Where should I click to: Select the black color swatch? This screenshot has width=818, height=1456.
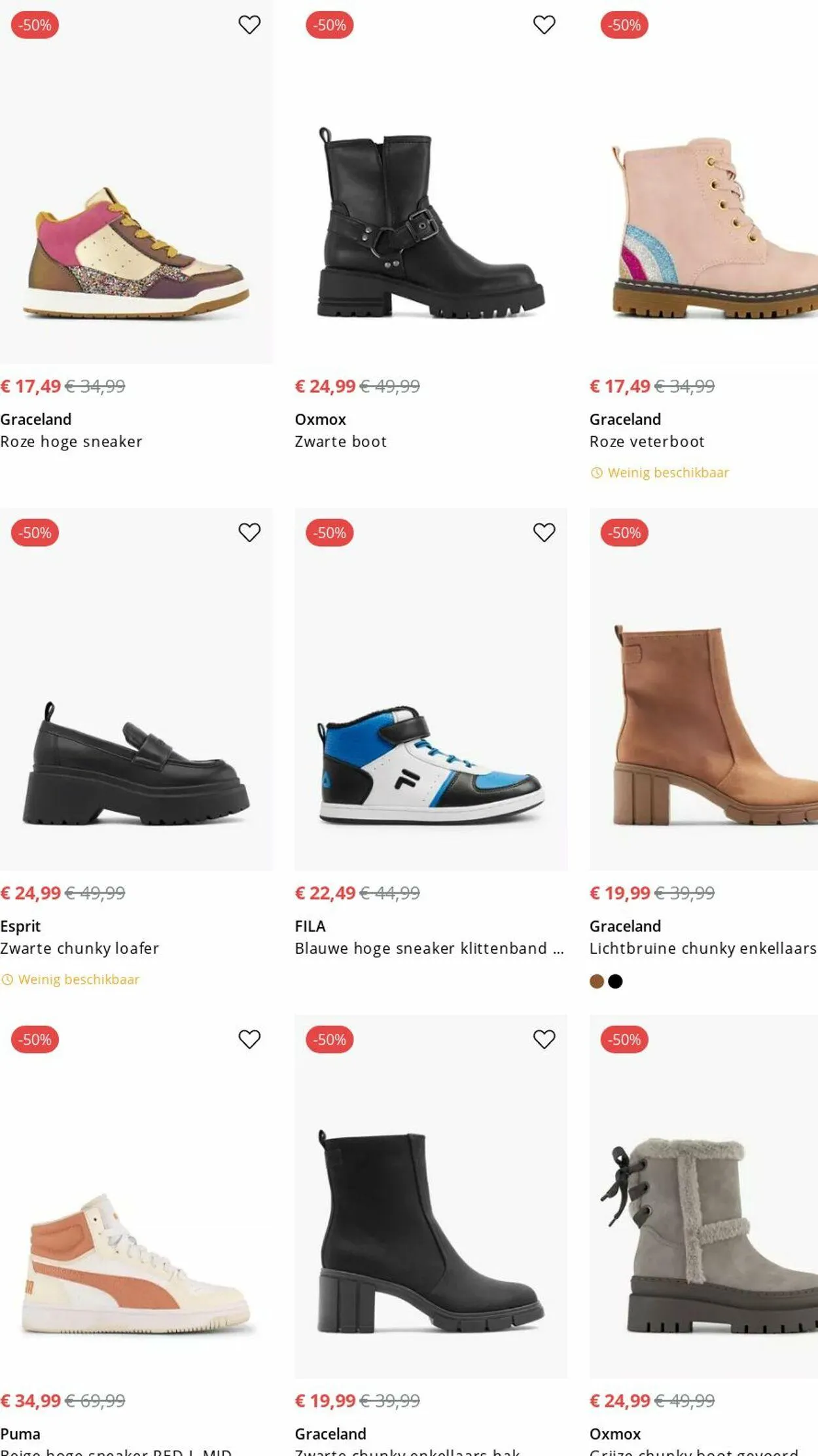click(x=615, y=981)
